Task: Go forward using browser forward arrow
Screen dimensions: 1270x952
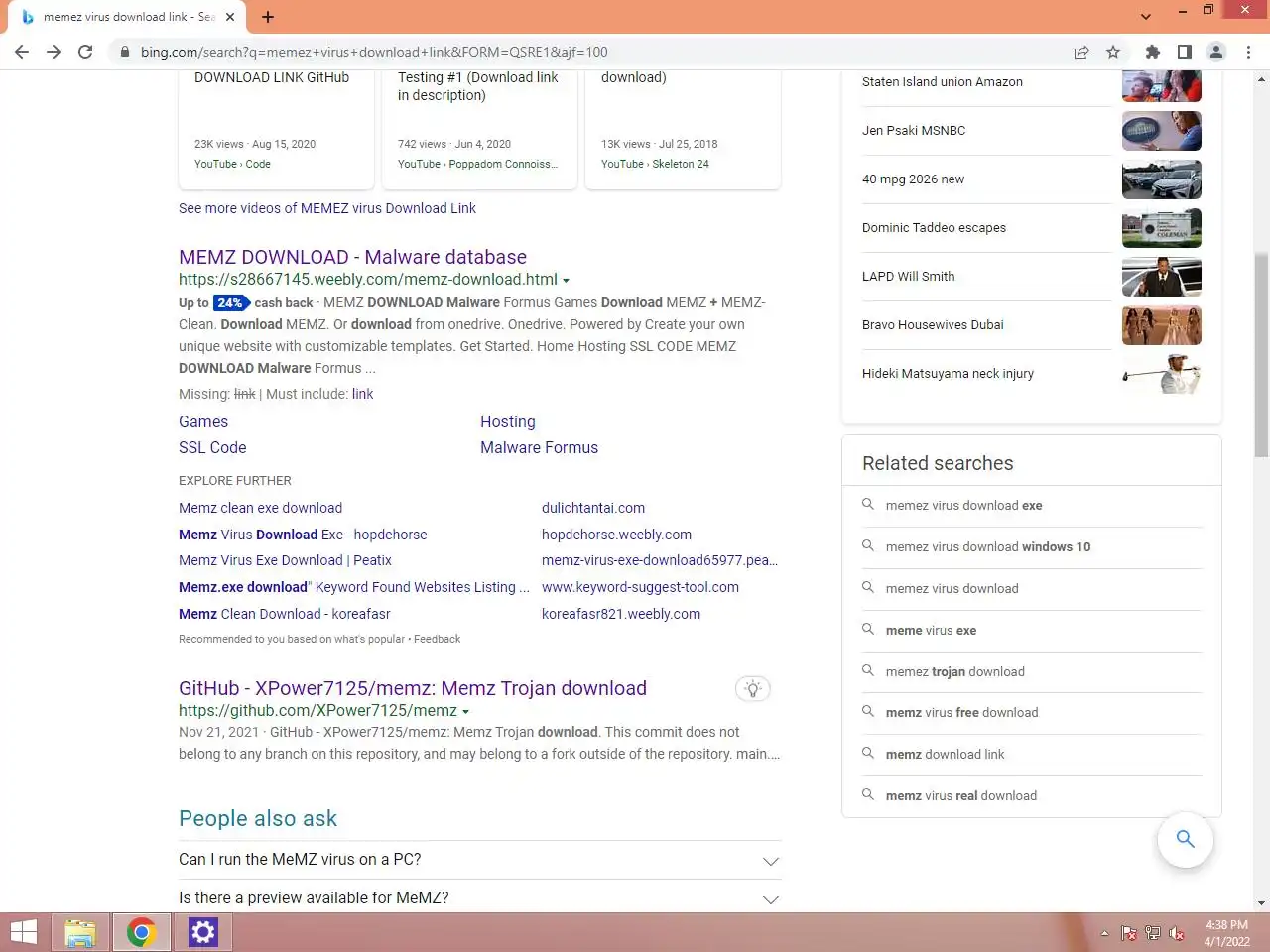Action: click(x=54, y=52)
